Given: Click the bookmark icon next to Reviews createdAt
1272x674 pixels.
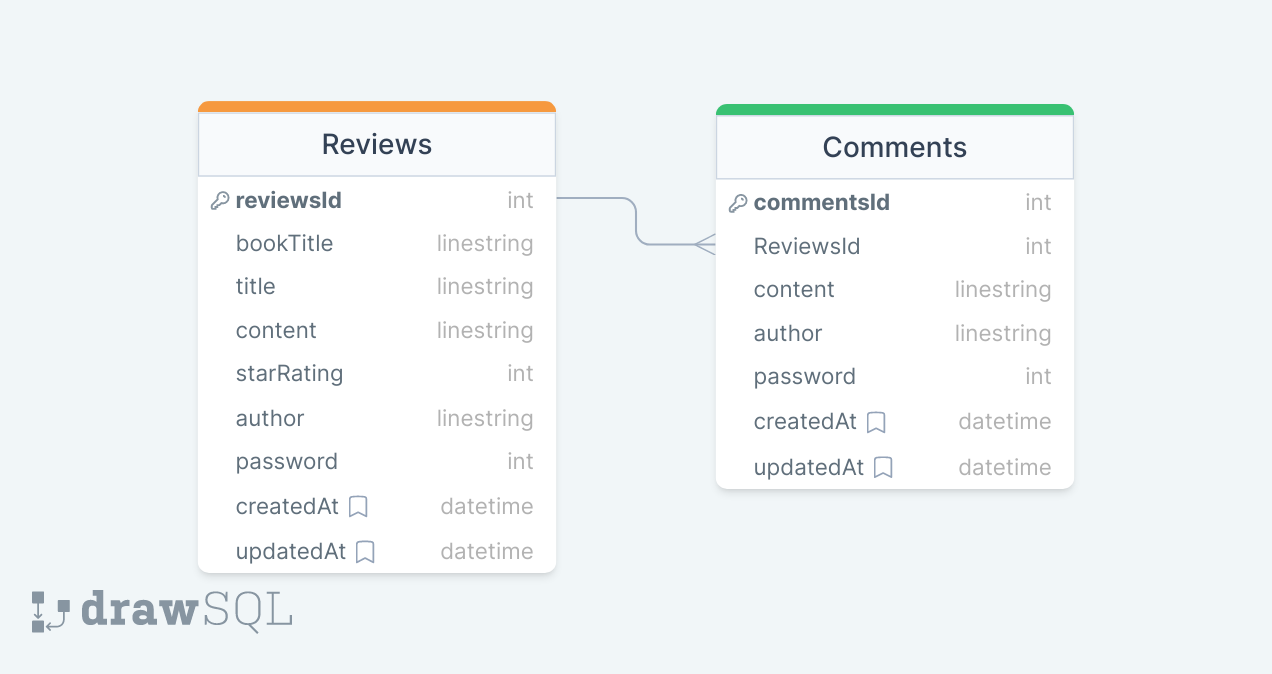Looking at the screenshot, I should coord(358,507).
